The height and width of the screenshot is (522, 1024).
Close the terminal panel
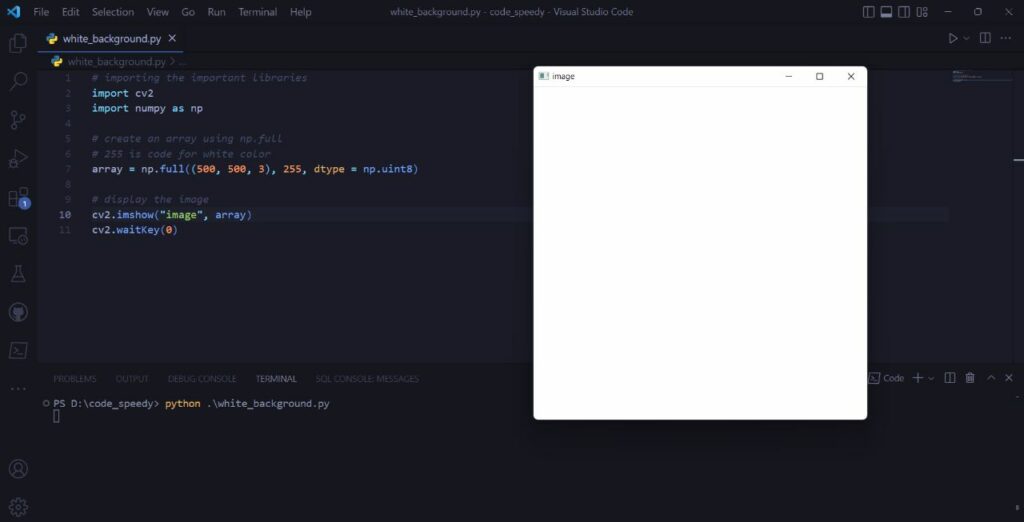[x=1009, y=378]
